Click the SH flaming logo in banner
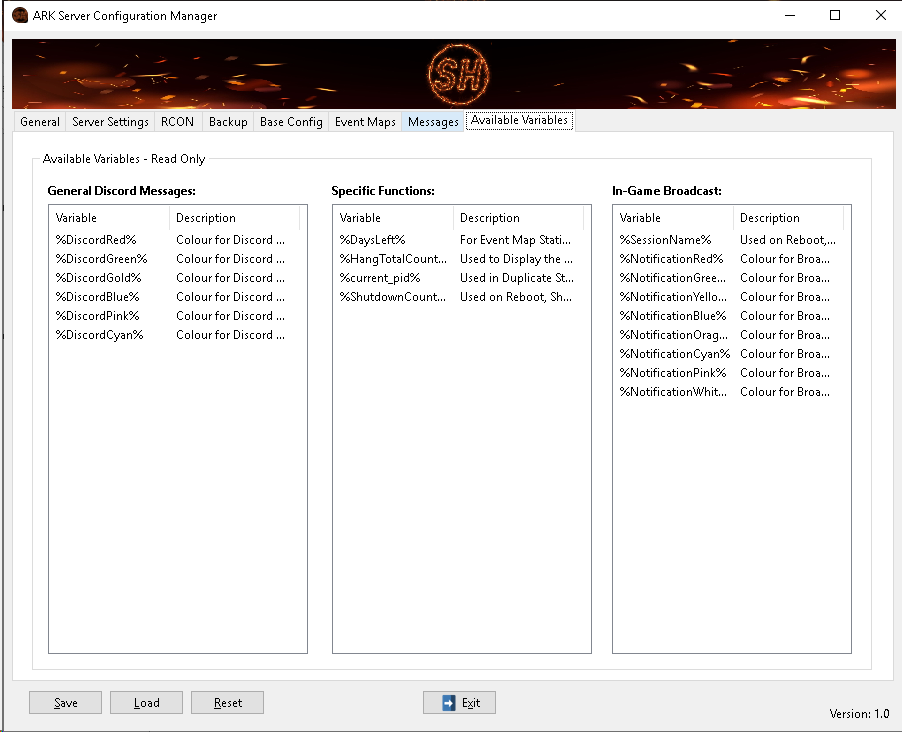The width and height of the screenshot is (902, 732). coord(455,75)
